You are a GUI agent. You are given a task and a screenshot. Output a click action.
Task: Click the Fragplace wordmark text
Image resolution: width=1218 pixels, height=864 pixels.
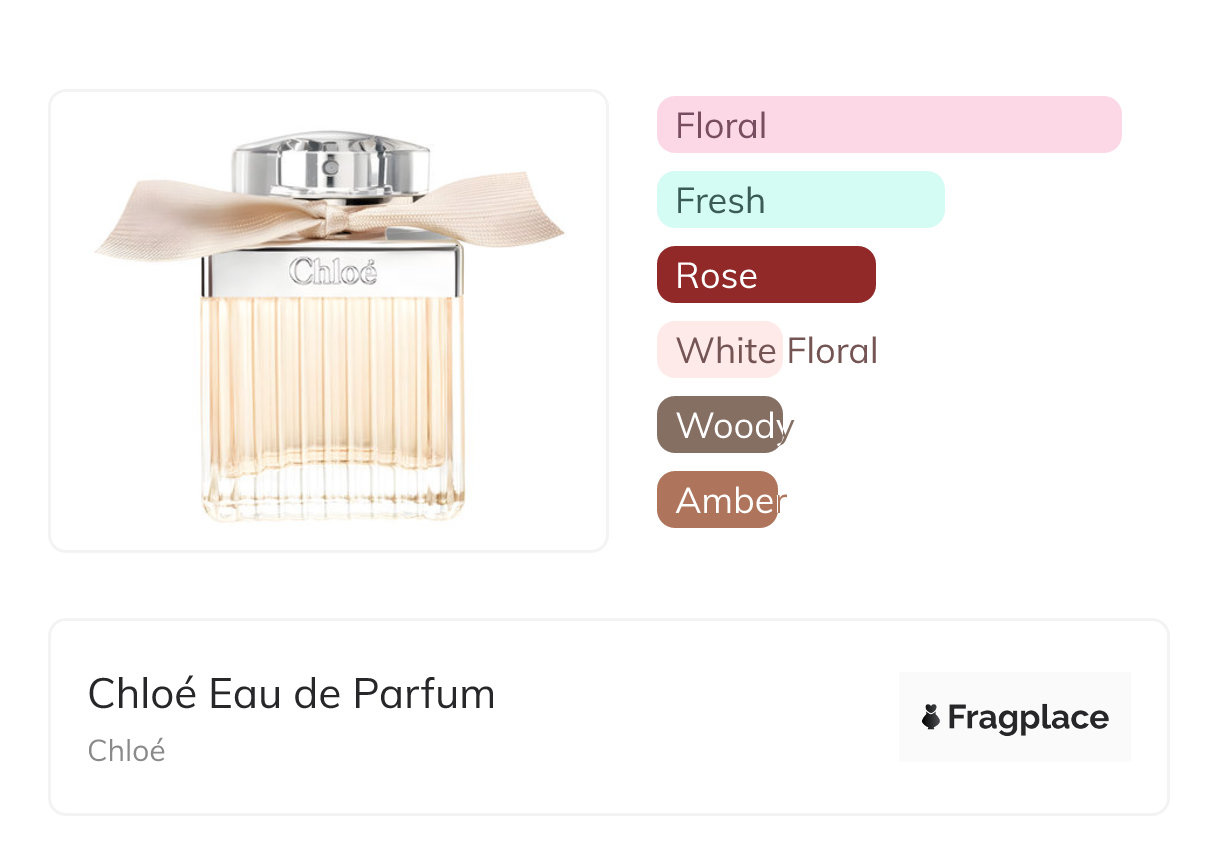click(x=1028, y=718)
